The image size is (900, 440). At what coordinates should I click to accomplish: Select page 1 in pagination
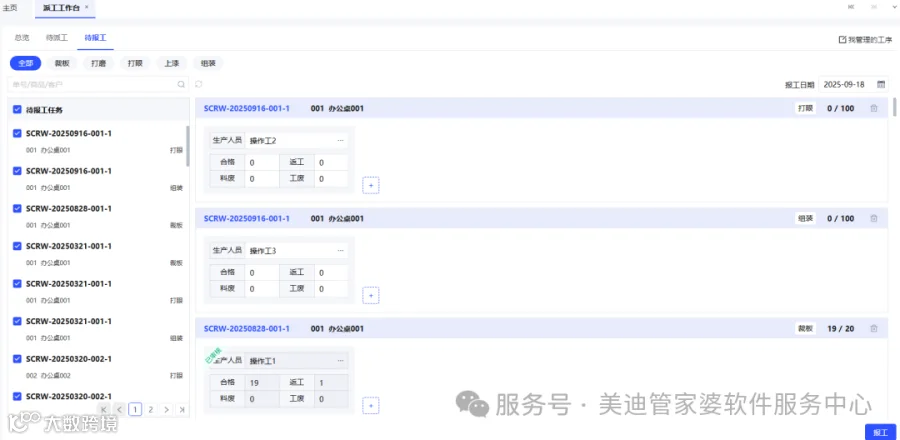135,410
